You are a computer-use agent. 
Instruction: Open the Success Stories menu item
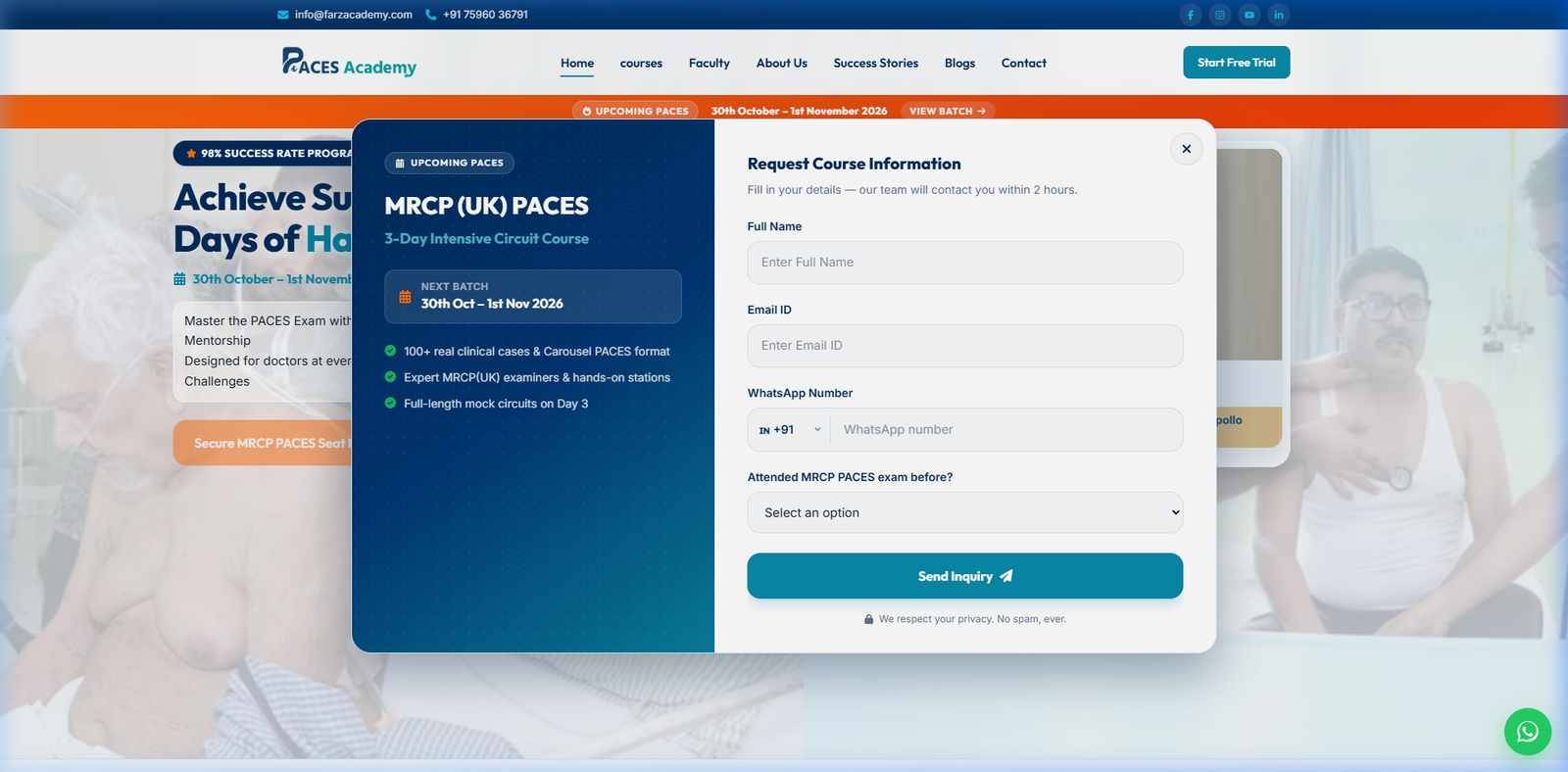click(x=876, y=64)
